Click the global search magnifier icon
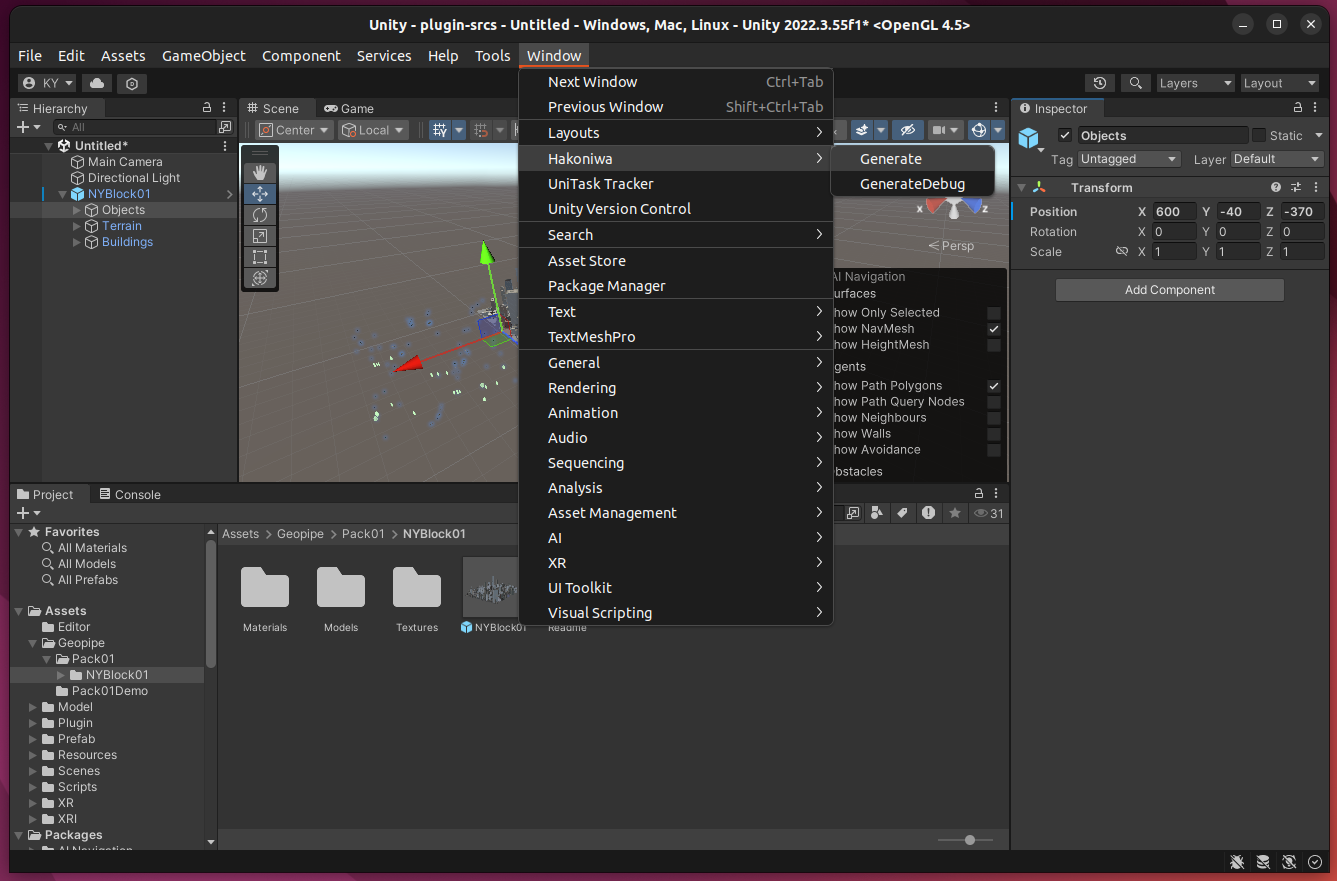Screen dimensions: 1337x881 point(1135,84)
